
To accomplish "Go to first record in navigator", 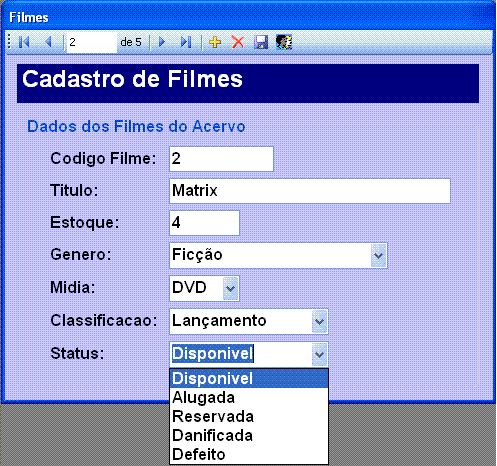I will tap(24, 42).
